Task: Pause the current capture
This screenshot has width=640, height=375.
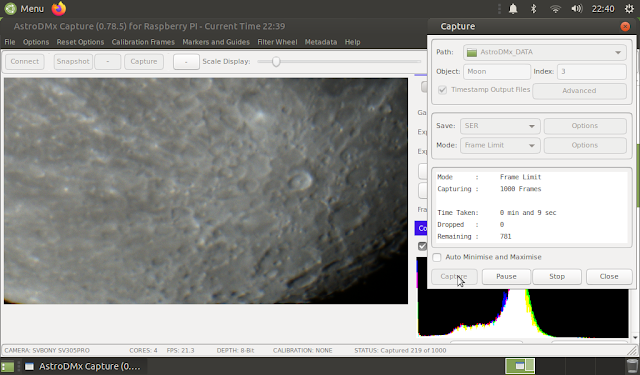Action: [x=506, y=277]
